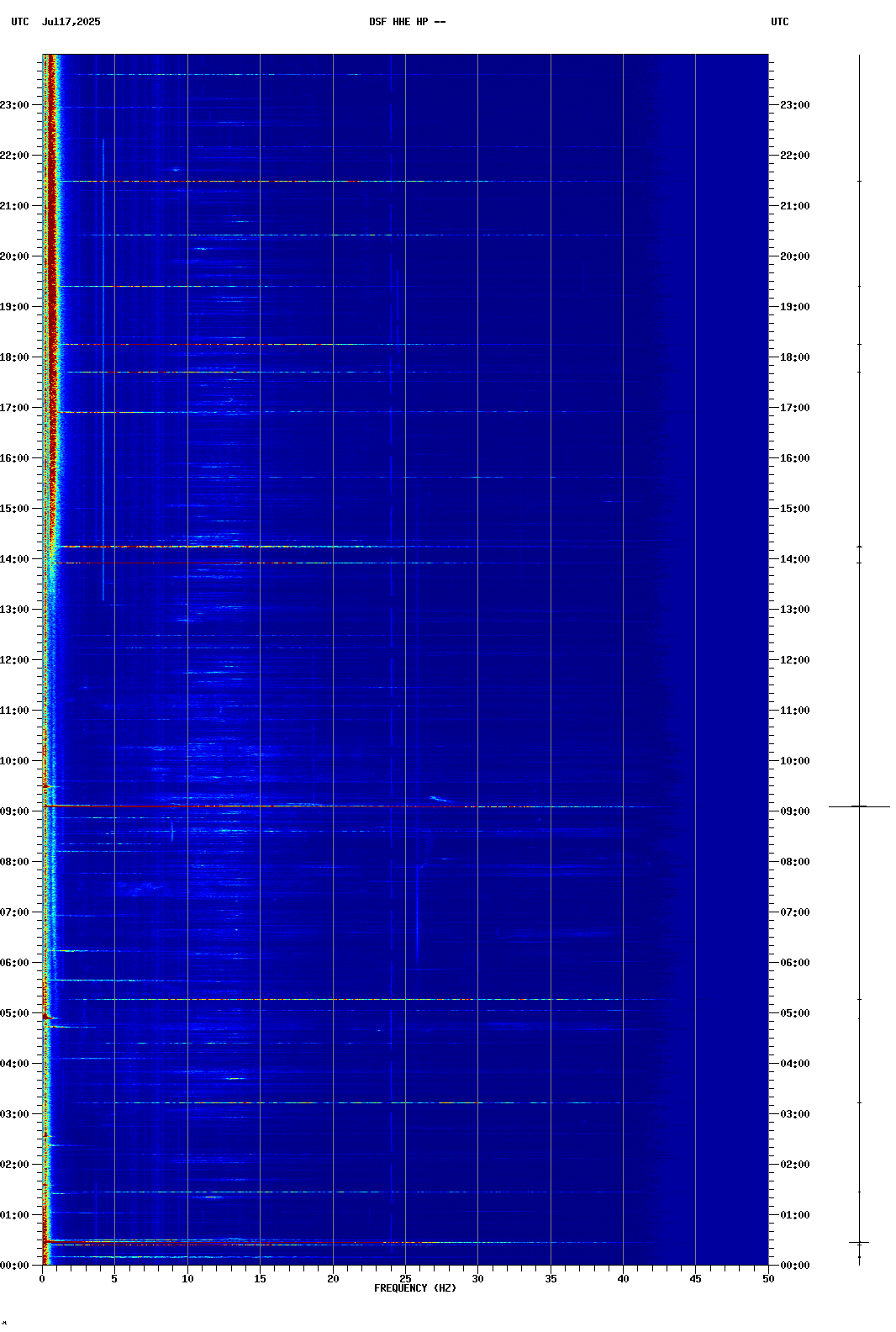Image resolution: width=896 pixels, height=1332 pixels.
Task: Select the Jul17,2025 date text
Action: click(71, 22)
